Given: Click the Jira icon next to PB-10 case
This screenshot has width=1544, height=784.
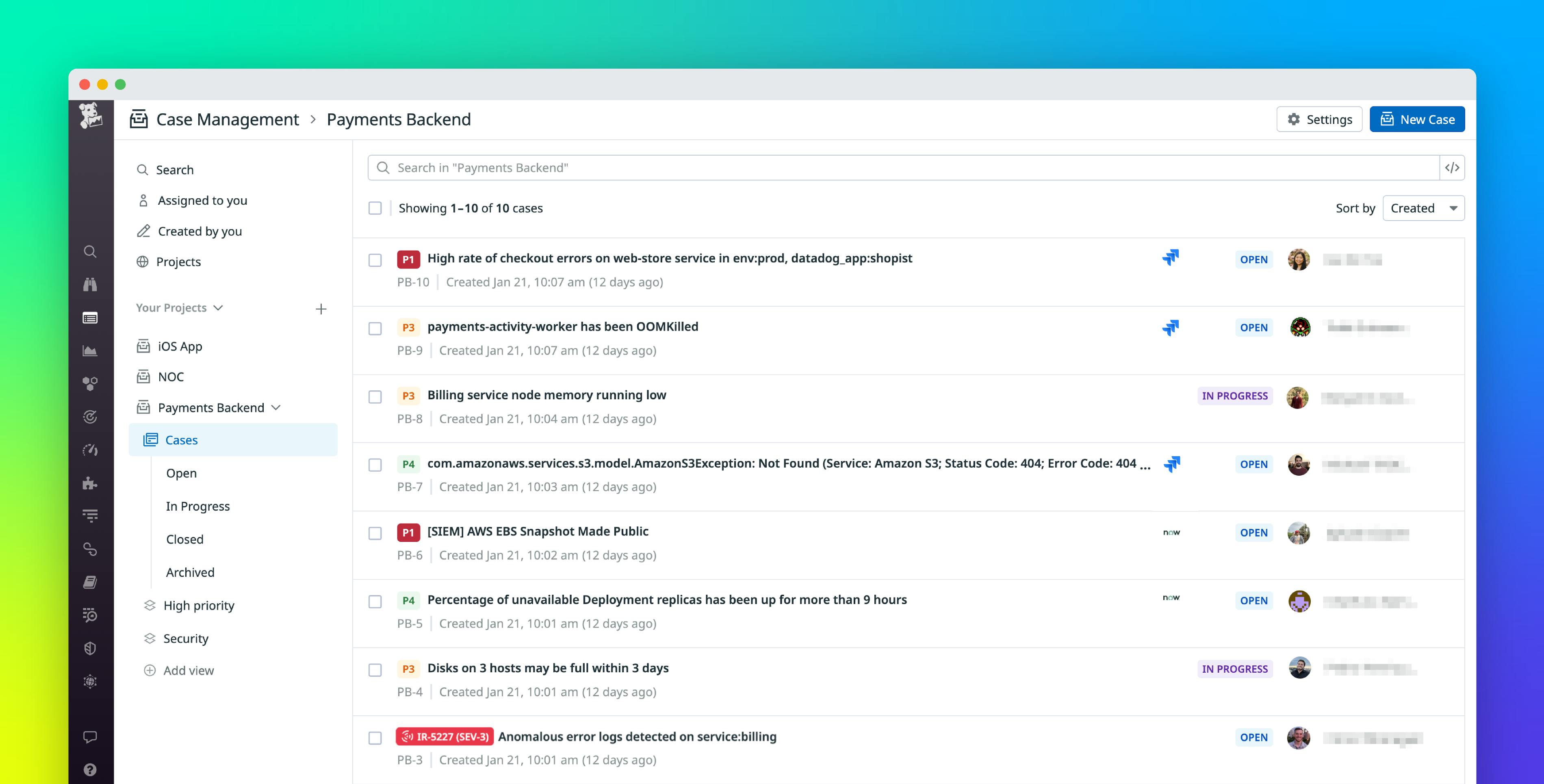Looking at the screenshot, I should click(x=1171, y=258).
